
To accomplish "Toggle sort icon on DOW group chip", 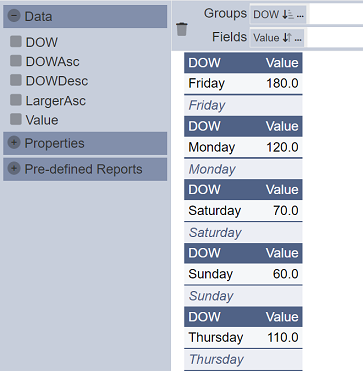I will coord(288,15).
